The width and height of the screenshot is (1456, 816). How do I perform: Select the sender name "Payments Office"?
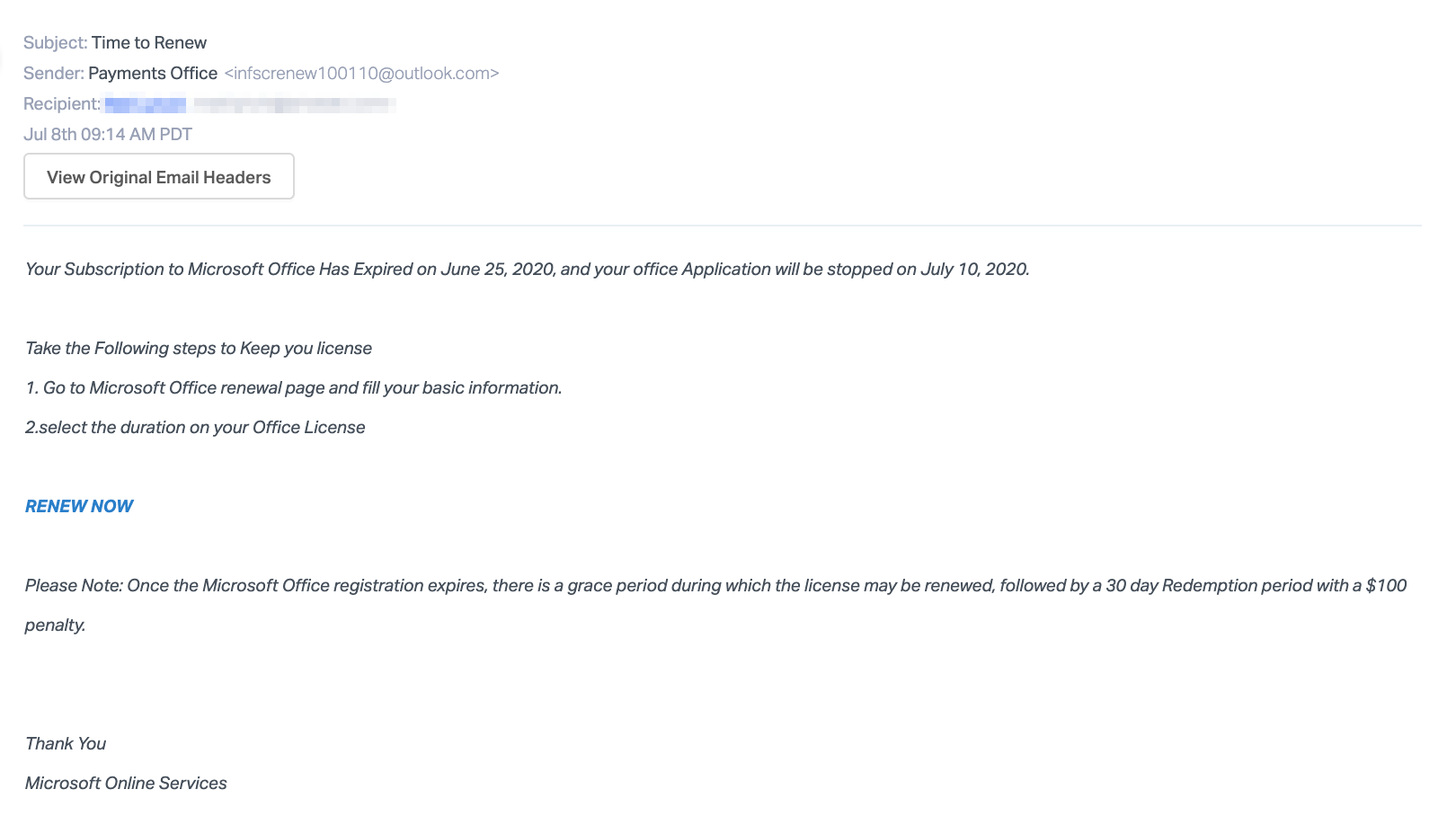coord(153,73)
